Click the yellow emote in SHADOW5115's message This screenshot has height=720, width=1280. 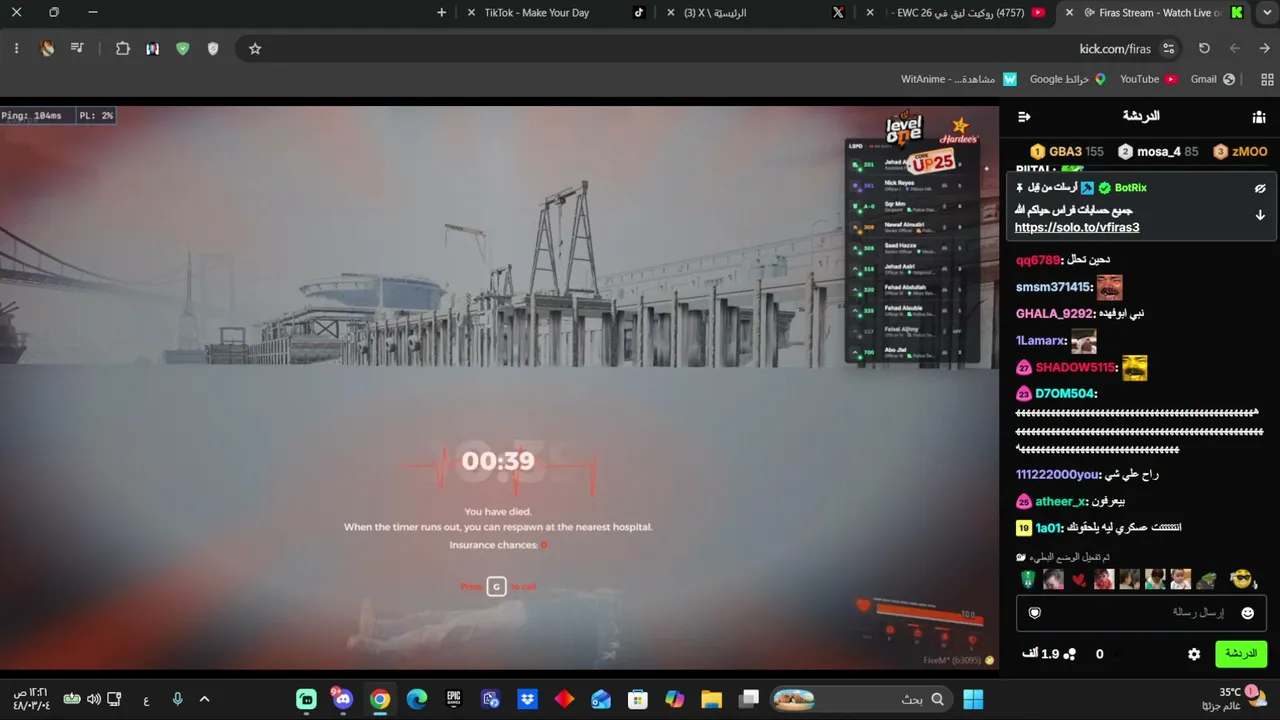coord(1135,368)
